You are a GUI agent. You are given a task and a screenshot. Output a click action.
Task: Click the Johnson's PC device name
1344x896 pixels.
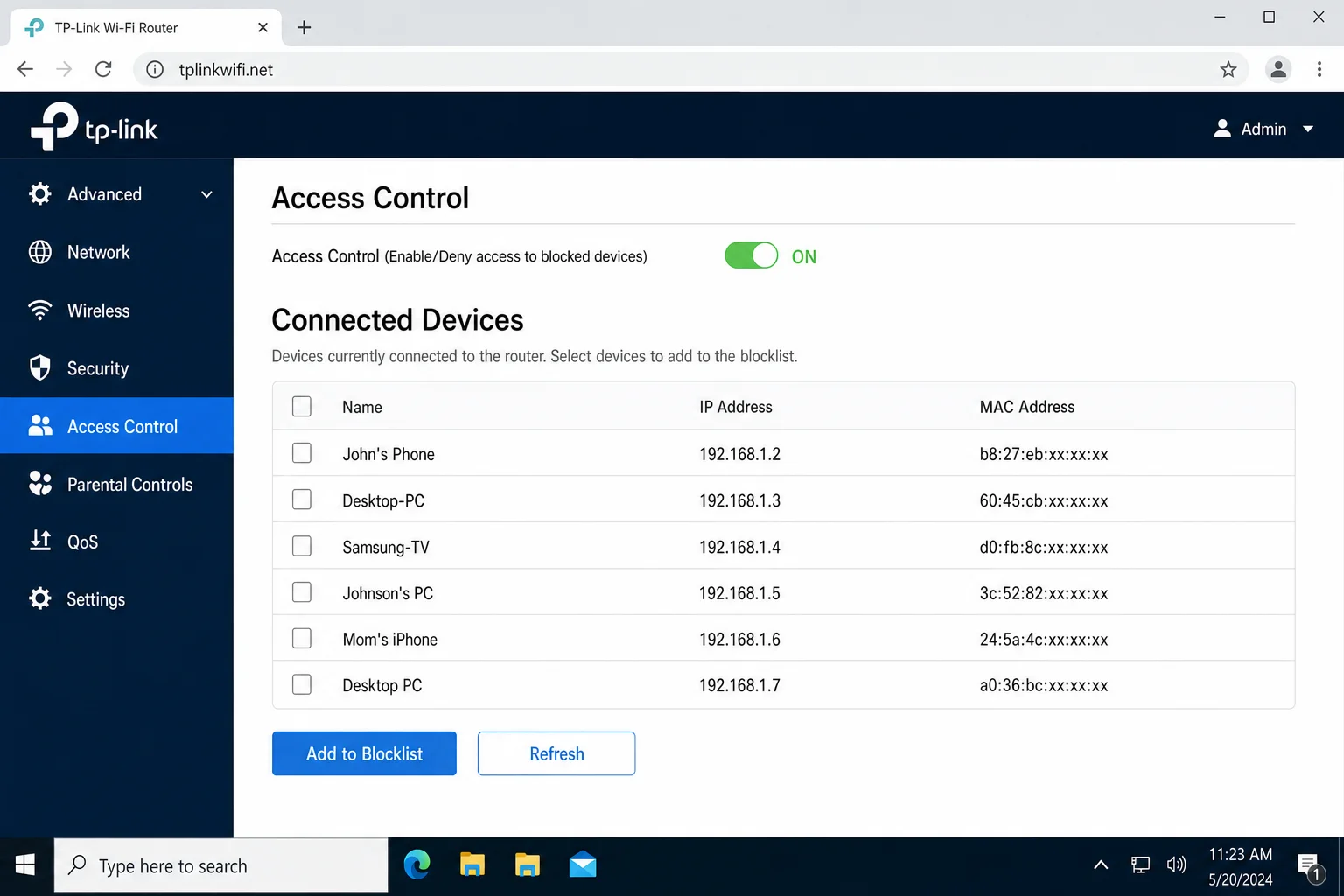(388, 593)
